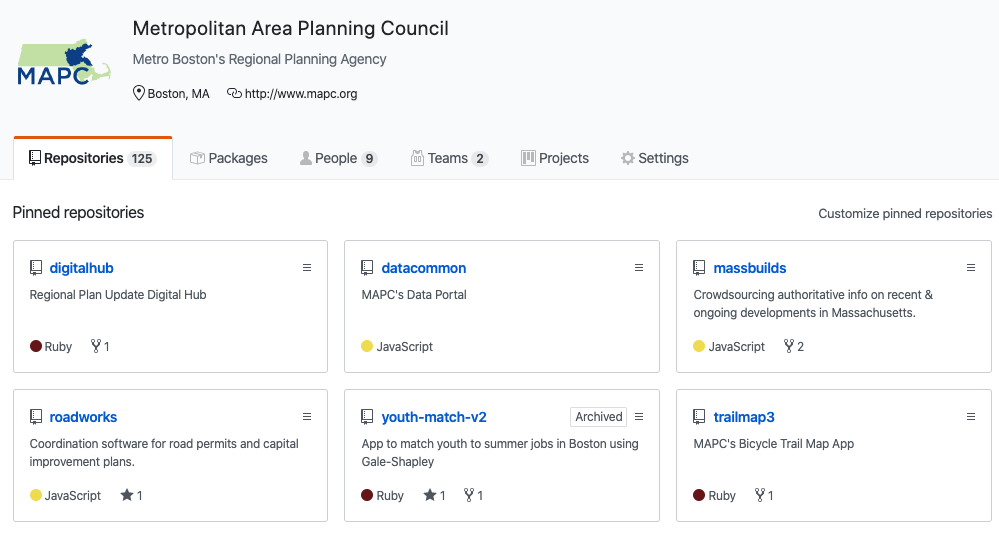Click 'Metro Boston's Regional Planning Agency' tagline

coord(259,59)
